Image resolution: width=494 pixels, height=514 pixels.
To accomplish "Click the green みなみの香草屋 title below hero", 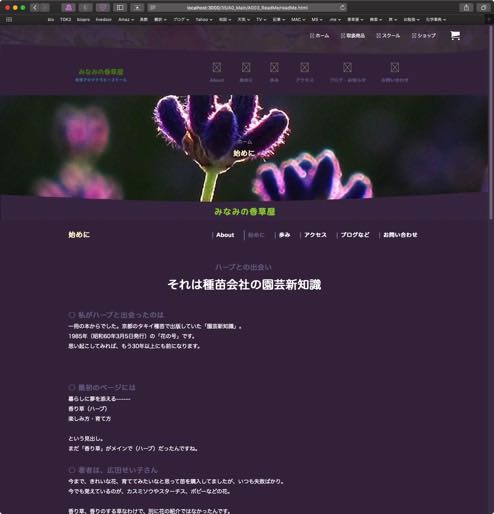I will pos(245,212).
